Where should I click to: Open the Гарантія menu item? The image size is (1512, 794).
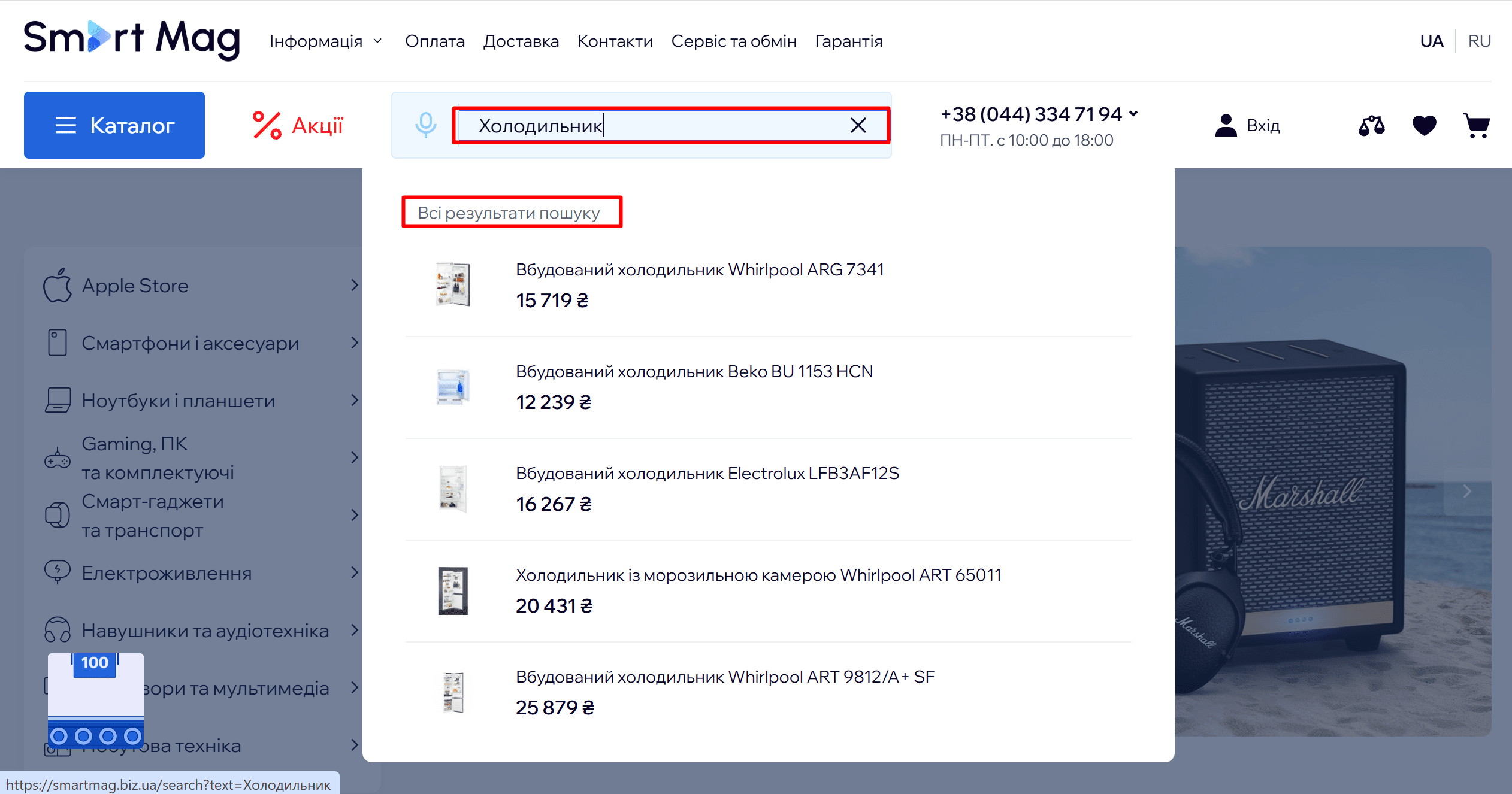848,41
